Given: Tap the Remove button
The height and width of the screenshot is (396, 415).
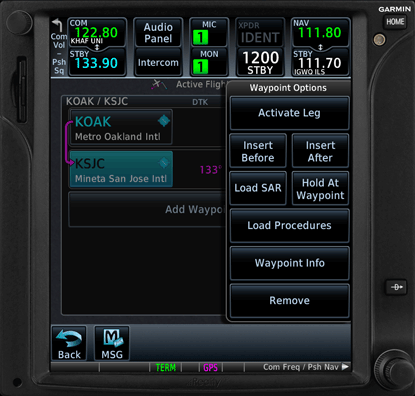Looking at the screenshot, I should tap(289, 301).
